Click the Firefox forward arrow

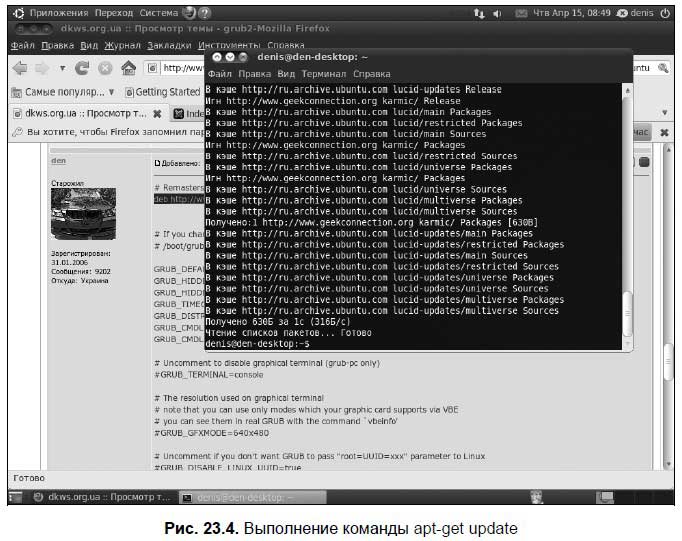[x=42, y=68]
